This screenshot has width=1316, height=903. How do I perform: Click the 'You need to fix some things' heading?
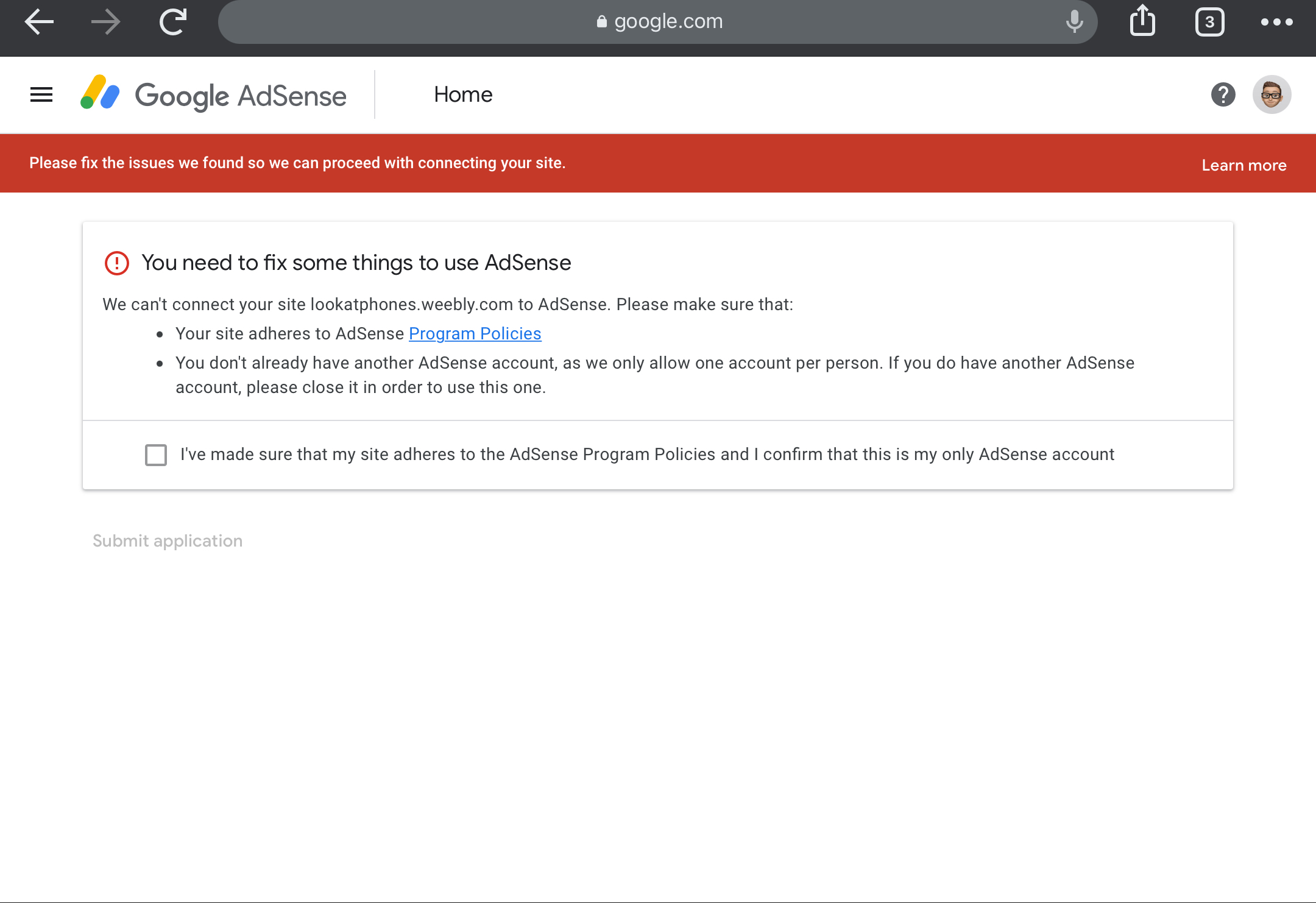point(356,263)
